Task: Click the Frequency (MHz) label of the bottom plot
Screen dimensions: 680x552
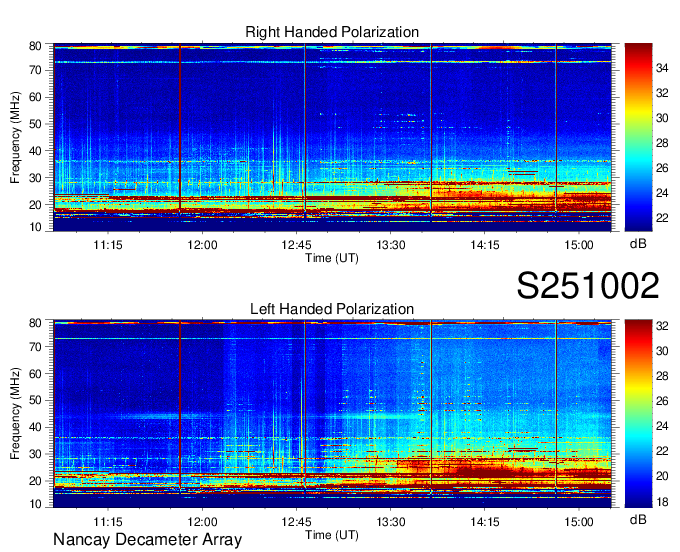Action: tap(16, 414)
